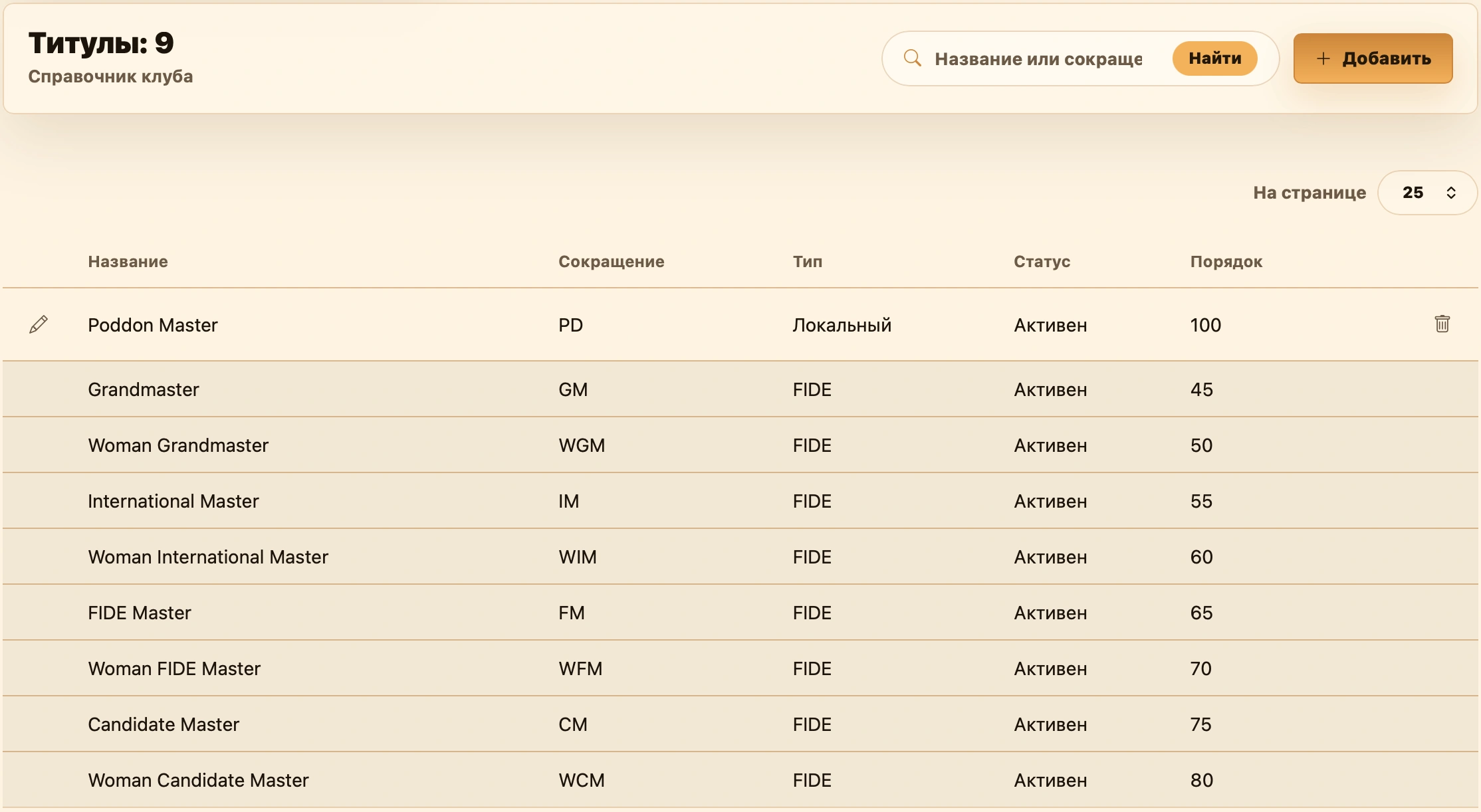Select the Woman Candidate Master row name
1481x812 pixels.
click(198, 780)
